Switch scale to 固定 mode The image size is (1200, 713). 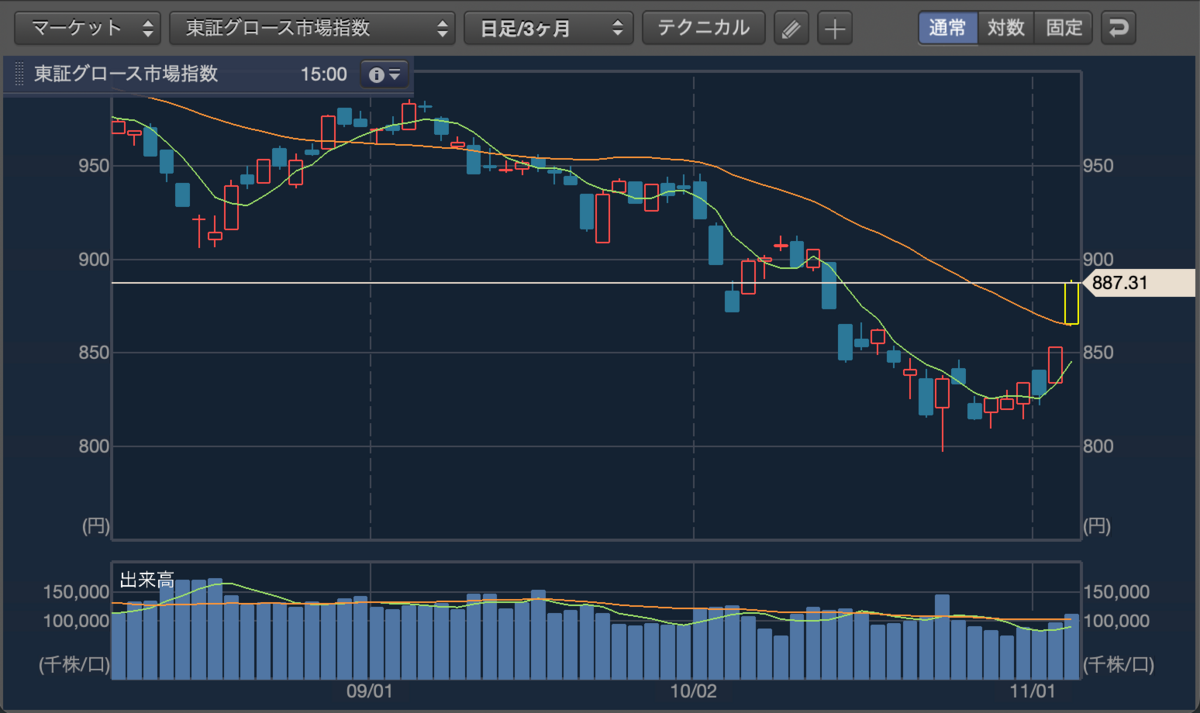[1064, 28]
